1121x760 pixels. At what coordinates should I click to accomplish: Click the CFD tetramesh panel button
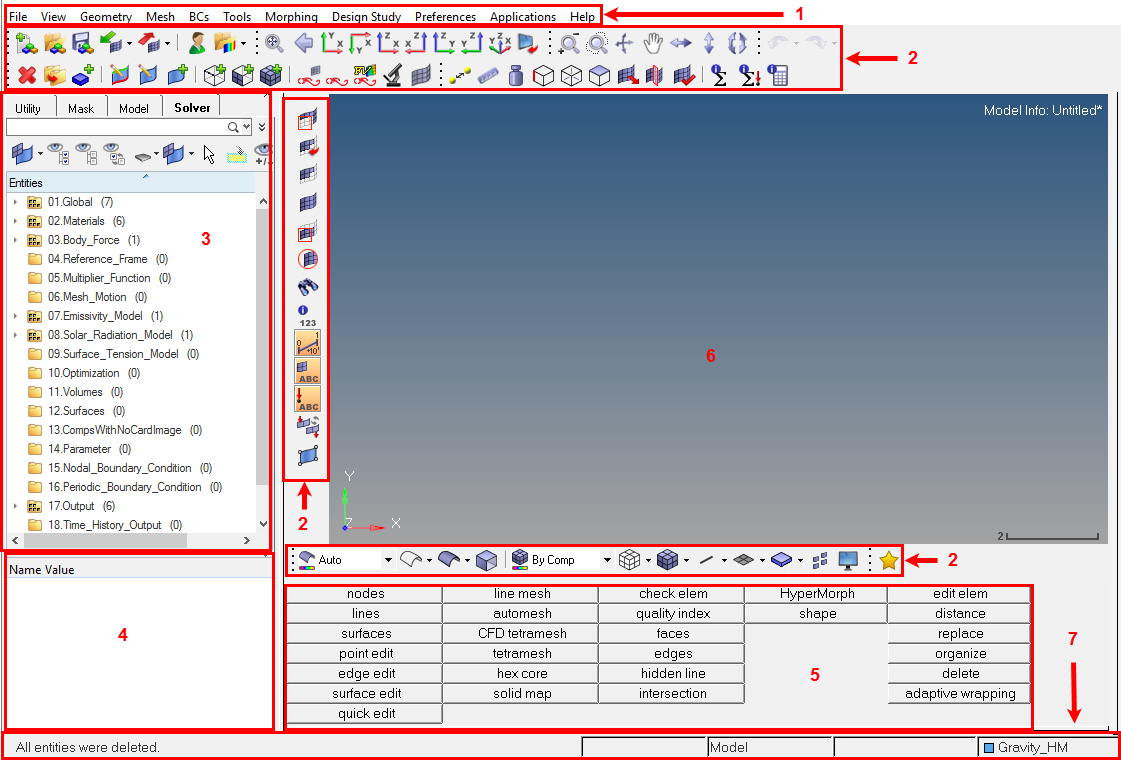point(522,634)
